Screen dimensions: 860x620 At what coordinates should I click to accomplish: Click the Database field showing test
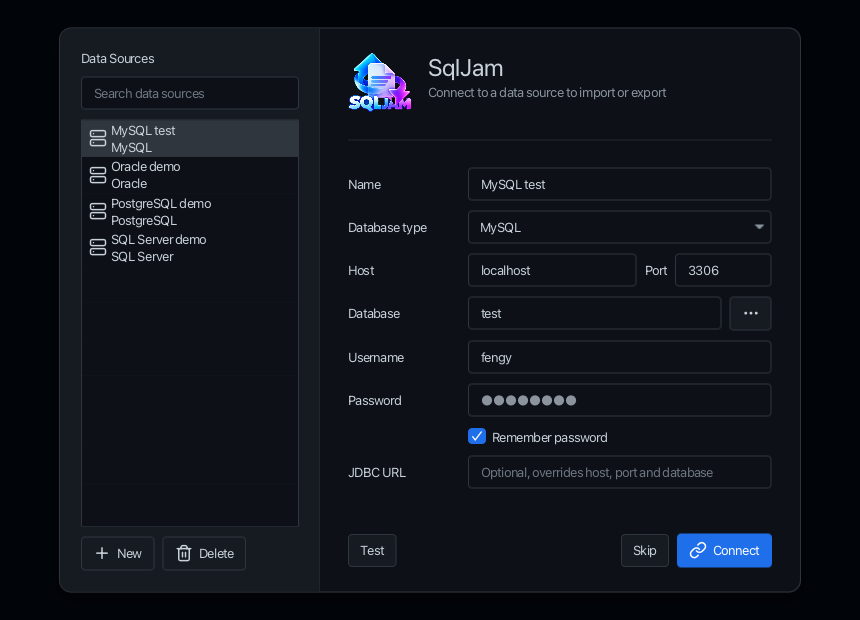[594, 313]
